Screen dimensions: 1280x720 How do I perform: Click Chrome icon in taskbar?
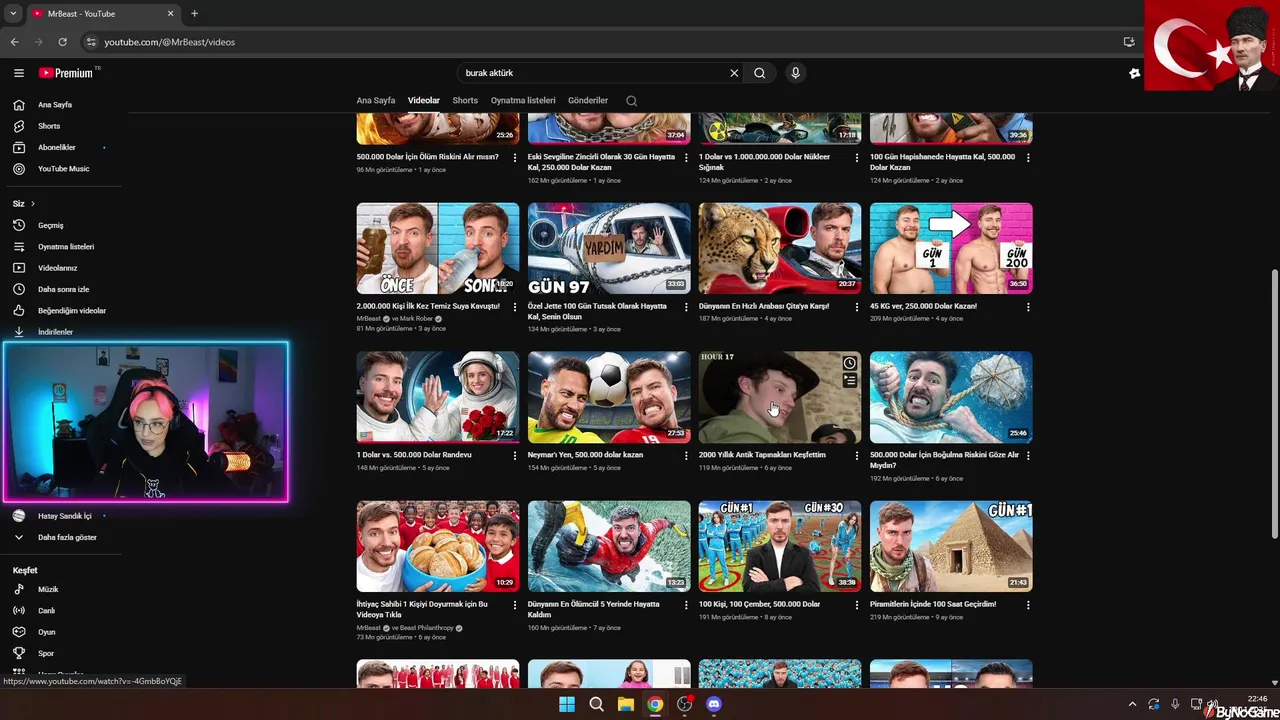point(654,704)
